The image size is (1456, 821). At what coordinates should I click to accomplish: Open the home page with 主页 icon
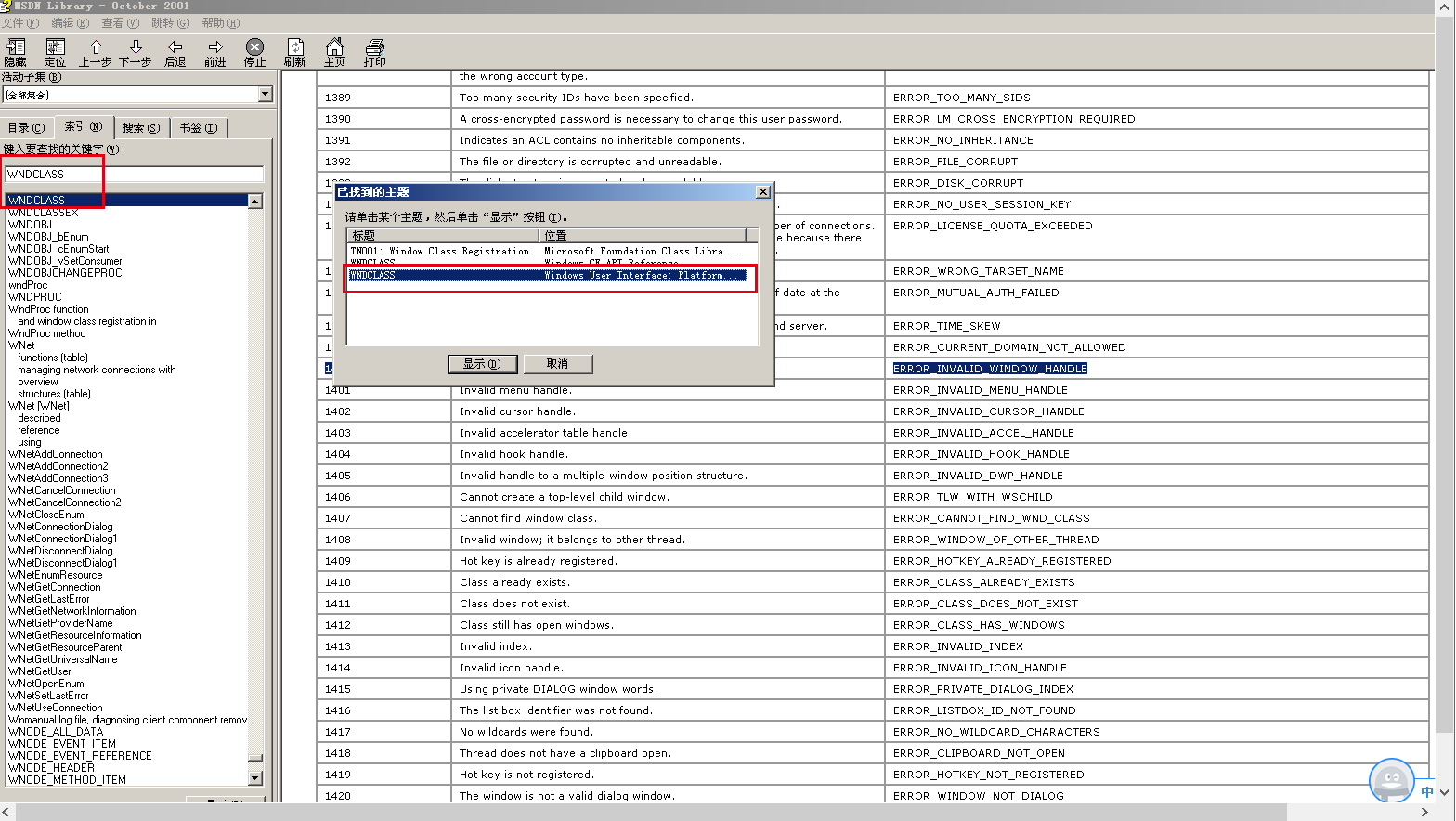coord(334,52)
